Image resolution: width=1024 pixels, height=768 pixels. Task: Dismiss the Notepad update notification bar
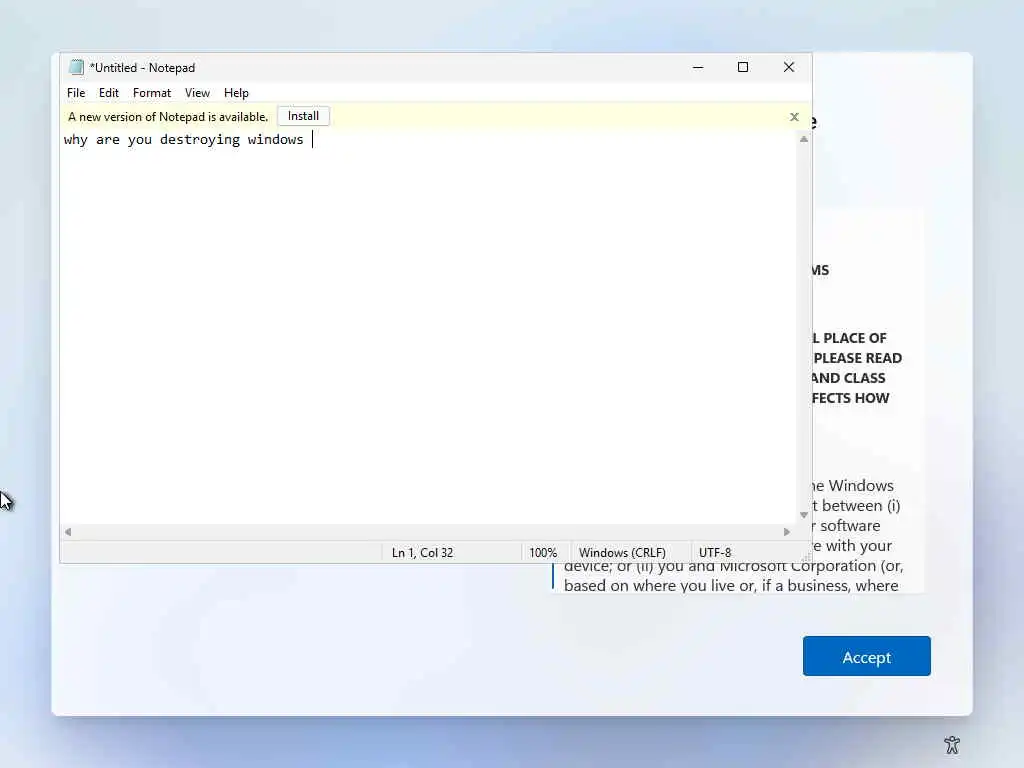[x=794, y=117]
